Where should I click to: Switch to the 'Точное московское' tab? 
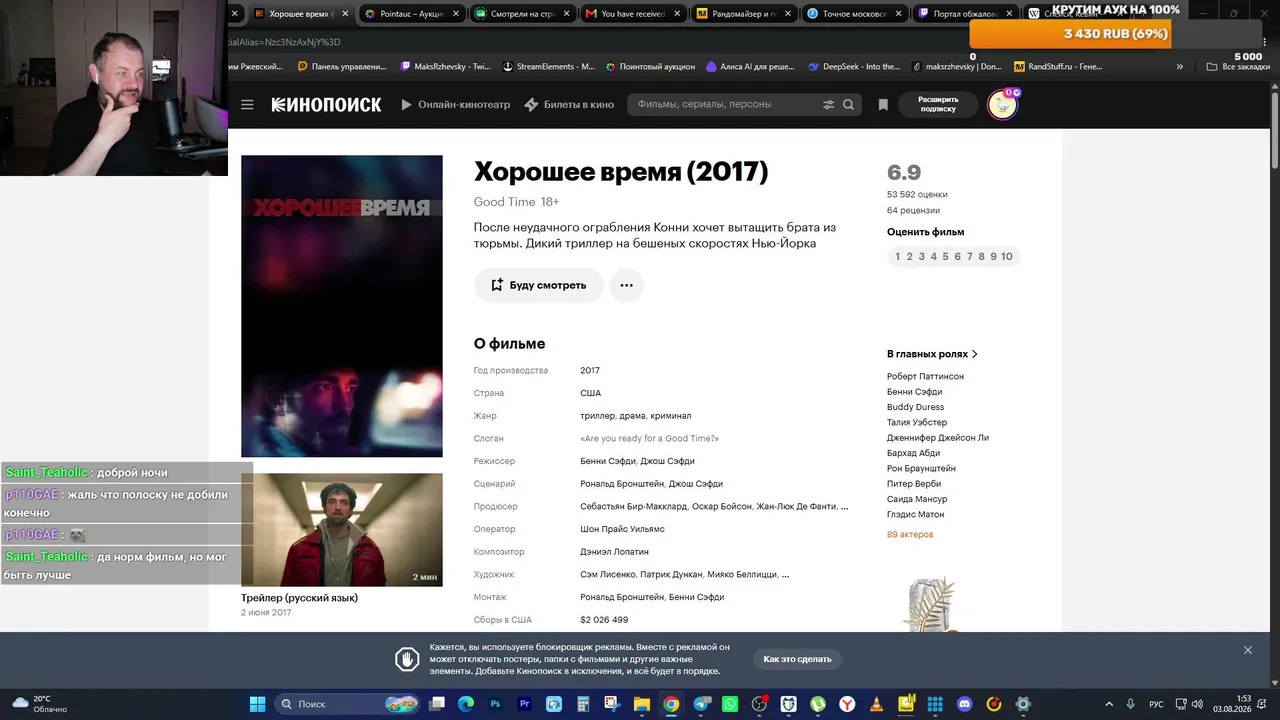(x=854, y=14)
